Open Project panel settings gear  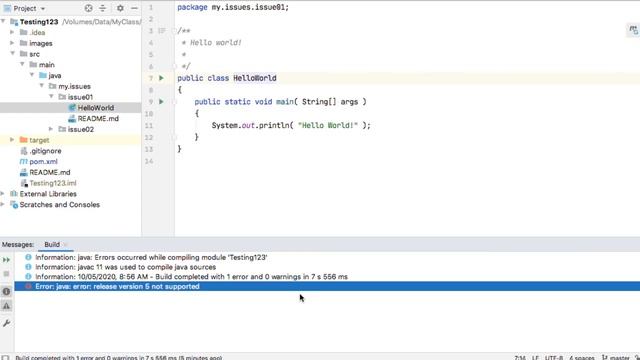pyautogui.click(x=120, y=8)
